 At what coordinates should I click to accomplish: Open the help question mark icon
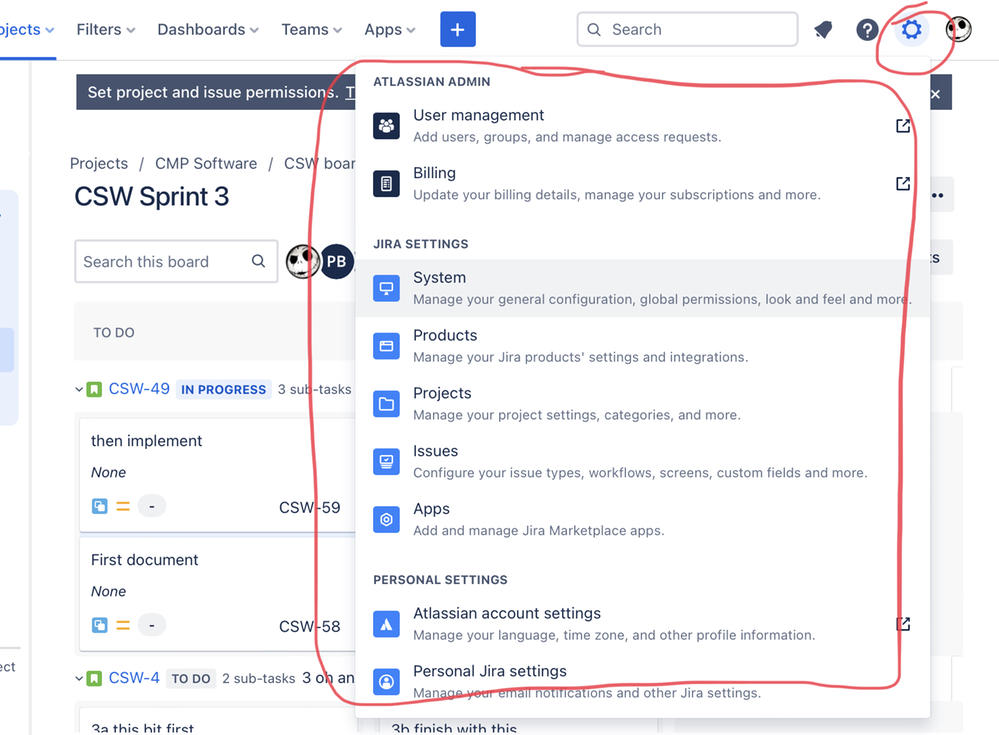[x=867, y=29]
